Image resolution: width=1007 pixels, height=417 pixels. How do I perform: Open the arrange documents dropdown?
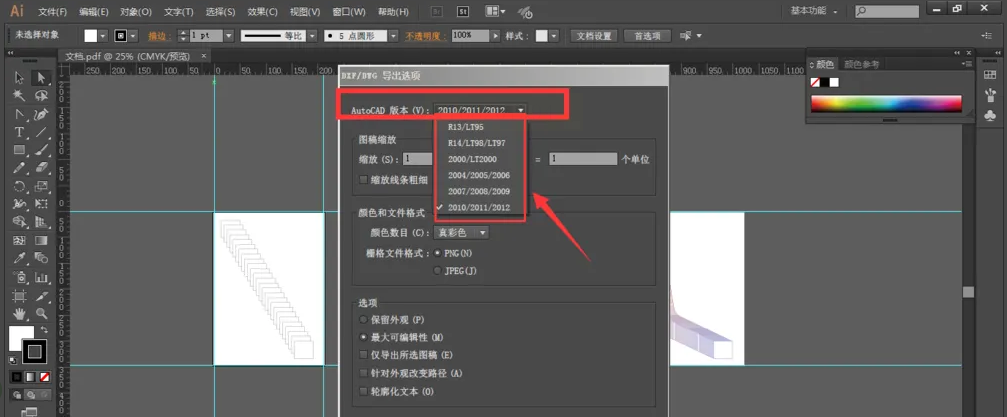tap(495, 12)
